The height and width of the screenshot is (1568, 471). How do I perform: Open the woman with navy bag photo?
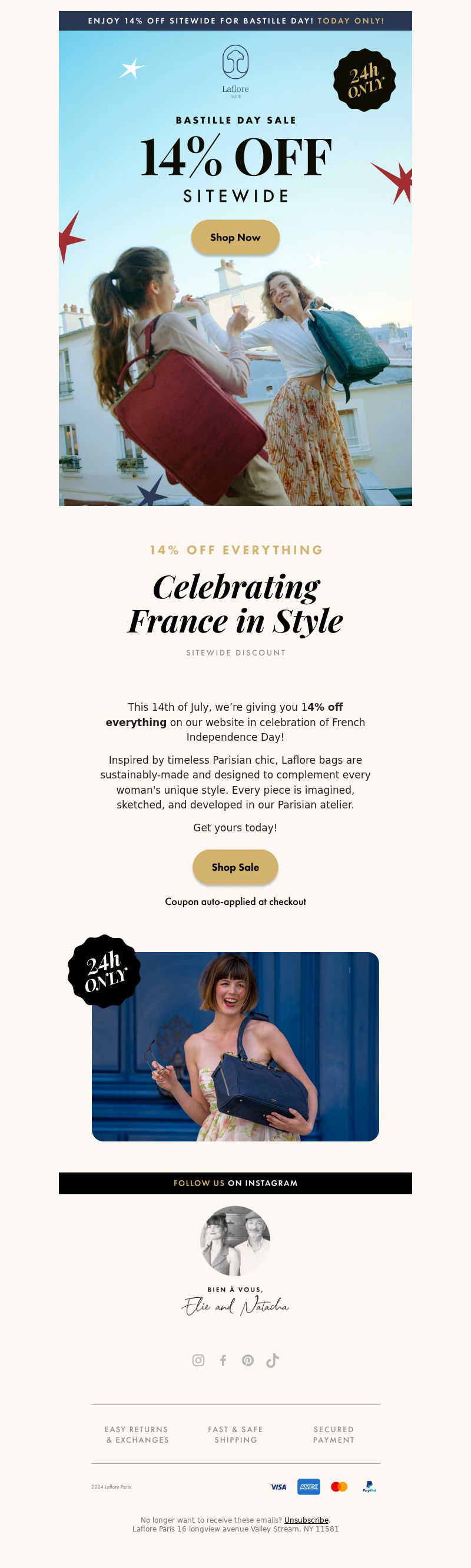[235, 1046]
